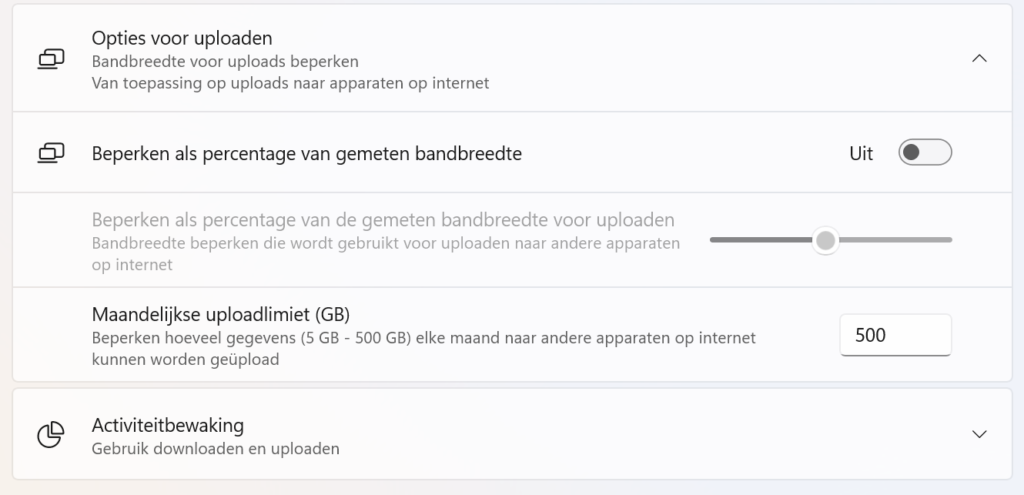Click the pie chart icon for Activiteitbewaking
1024x495 pixels.
(51, 435)
